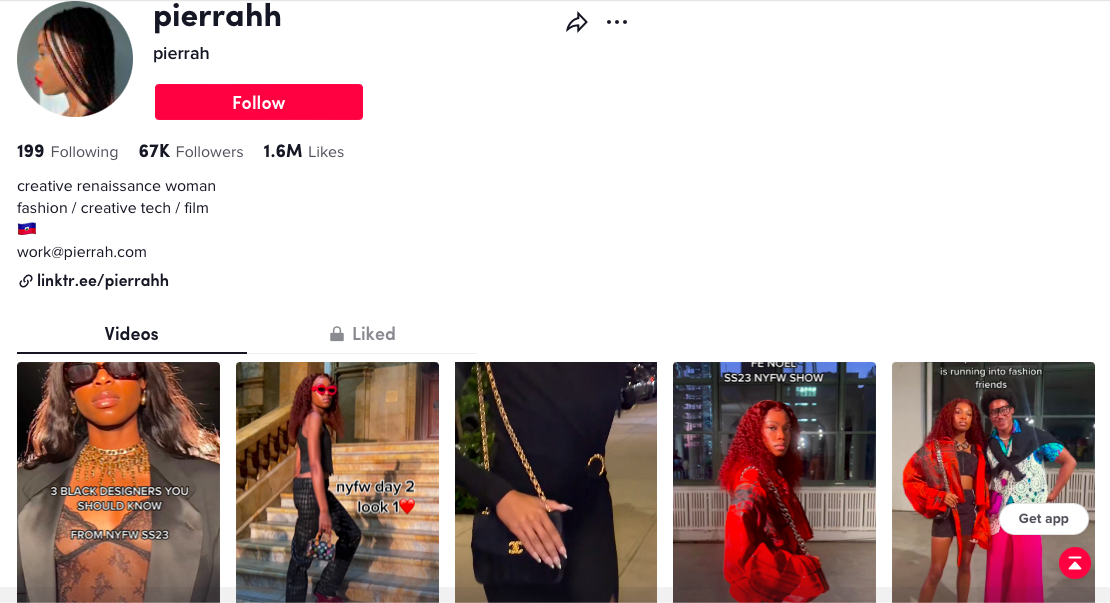1110x603 pixels.
Task: Open the black Chanel bag video thumbnail
Action: tap(556, 482)
